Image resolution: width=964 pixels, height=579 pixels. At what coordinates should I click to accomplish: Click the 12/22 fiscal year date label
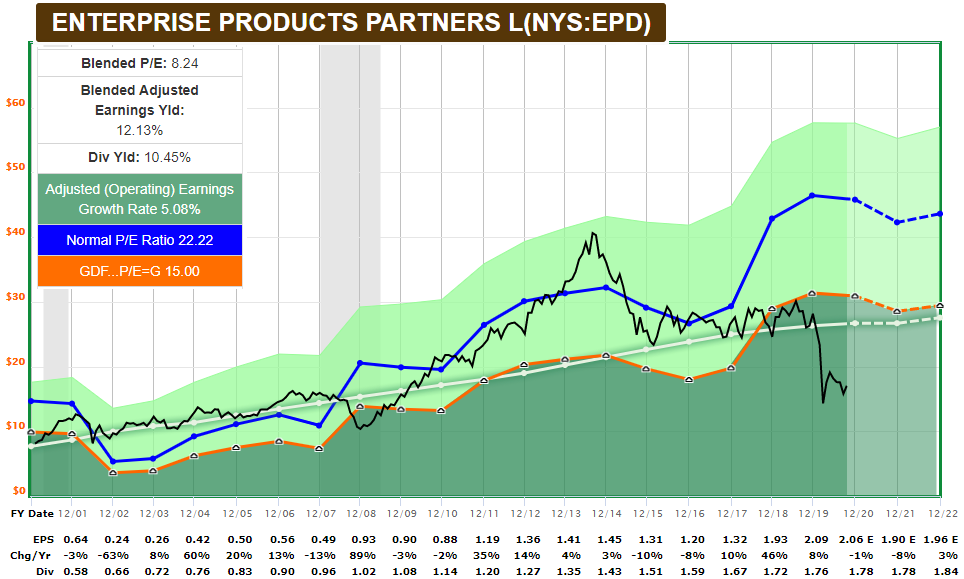[x=942, y=513]
